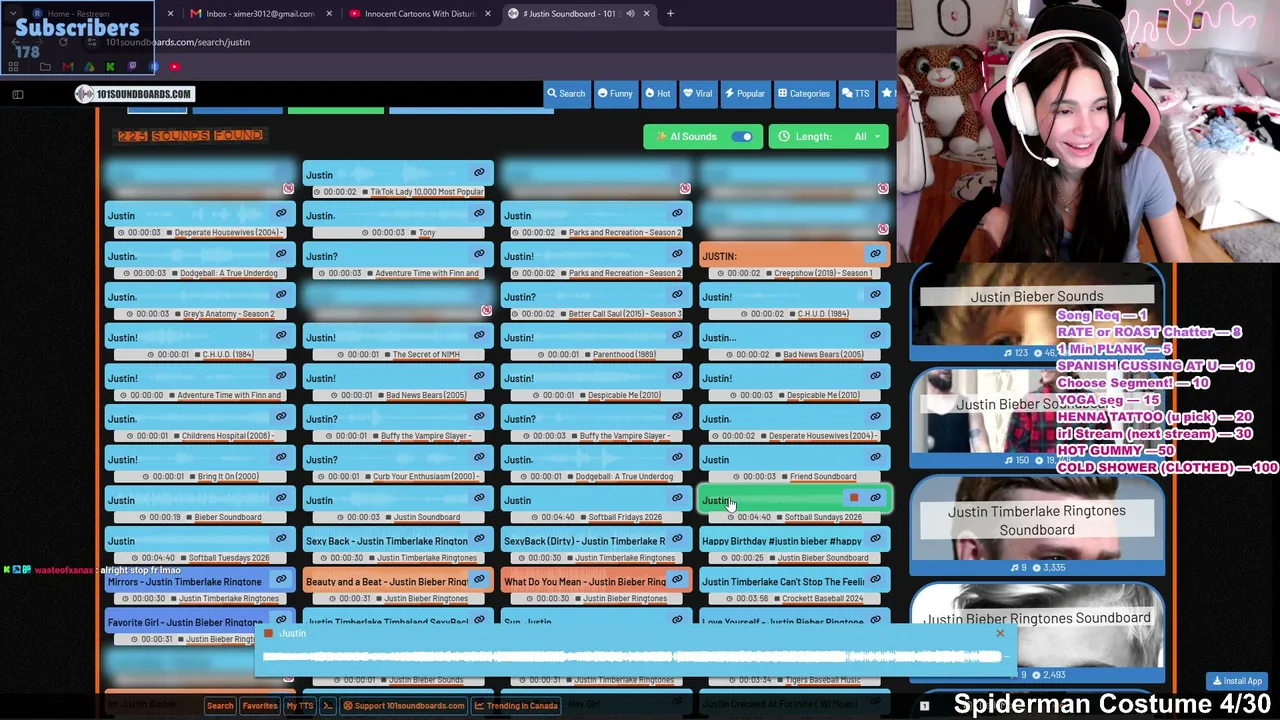Copy link icon for Justin Tony sound

[x=479, y=213]
